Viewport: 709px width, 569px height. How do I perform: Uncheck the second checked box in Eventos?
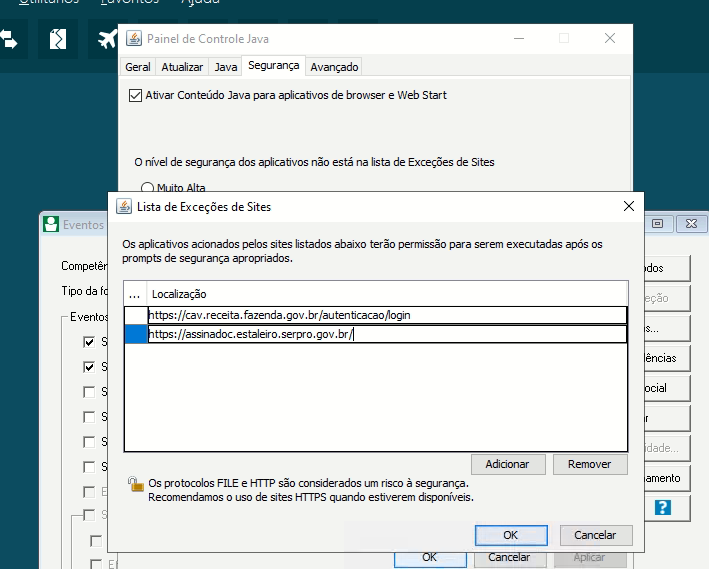(x=89, y=367)
